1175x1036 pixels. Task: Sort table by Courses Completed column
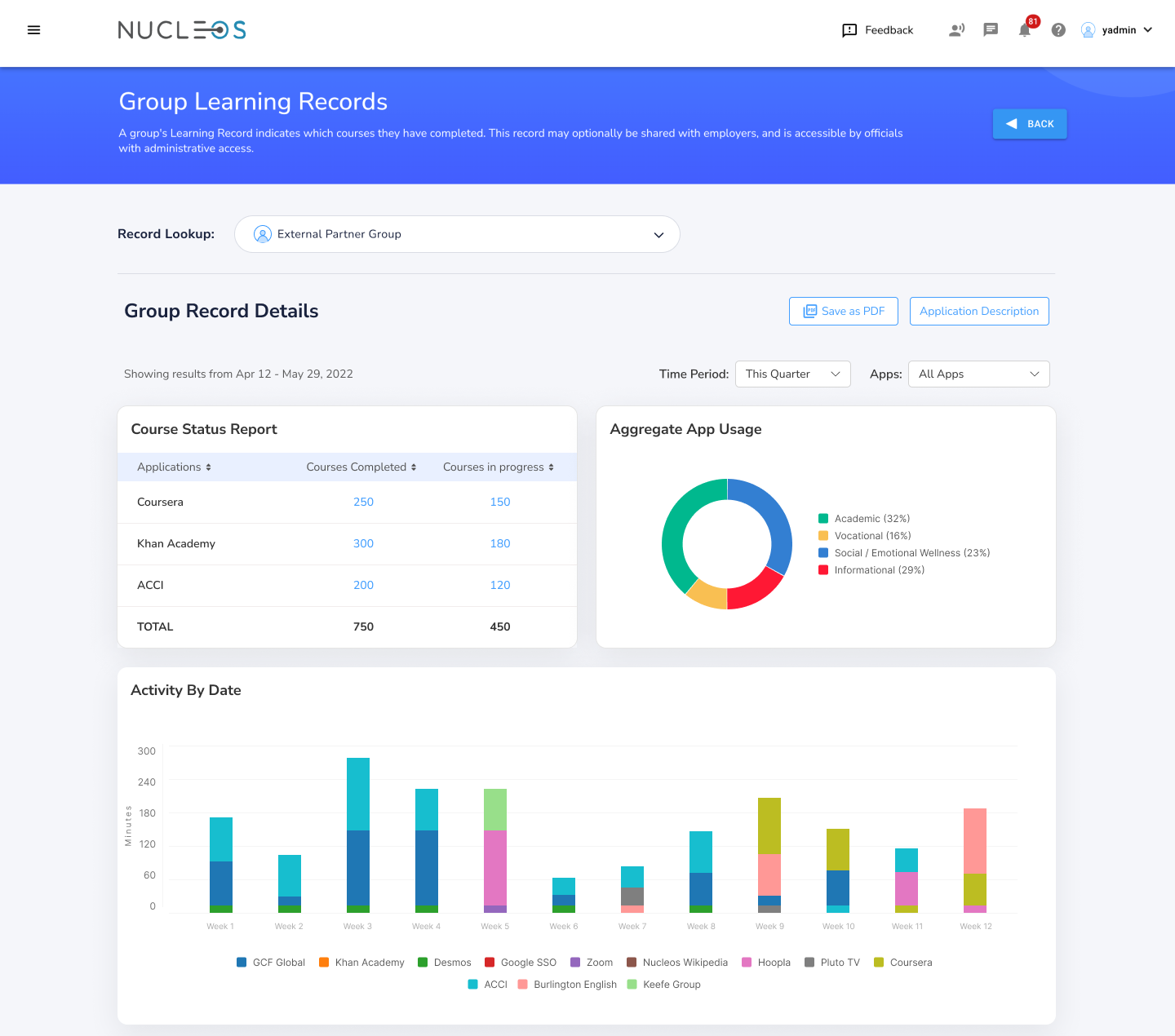(x=361, y=467)
